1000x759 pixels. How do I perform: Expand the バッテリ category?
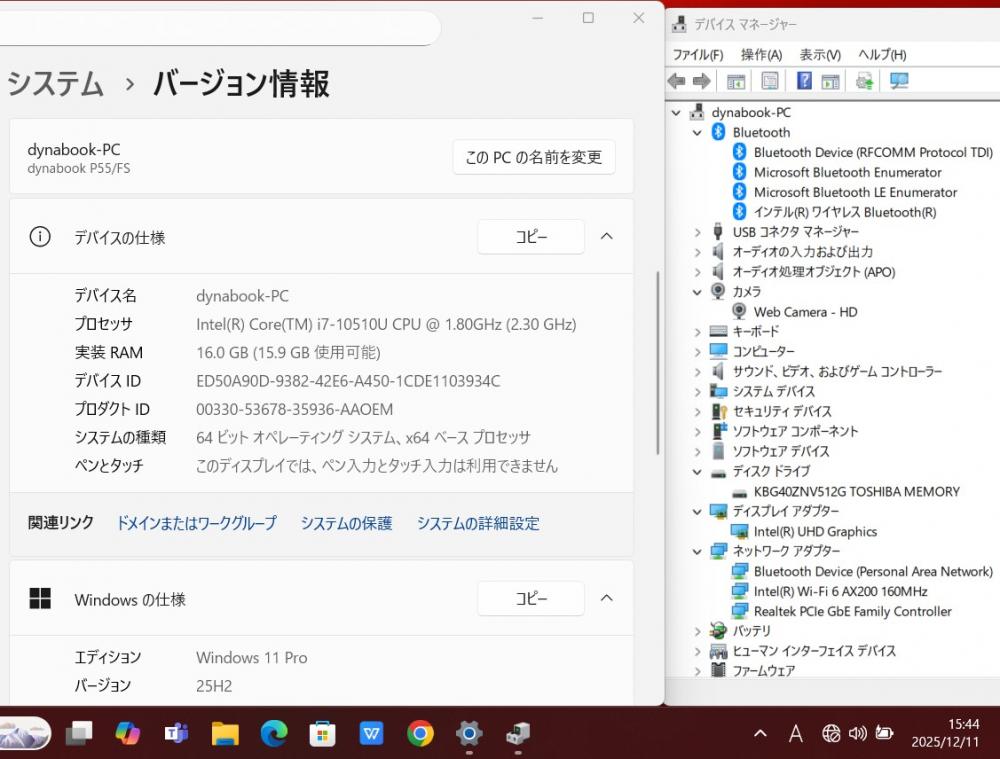tap(698, 631)
